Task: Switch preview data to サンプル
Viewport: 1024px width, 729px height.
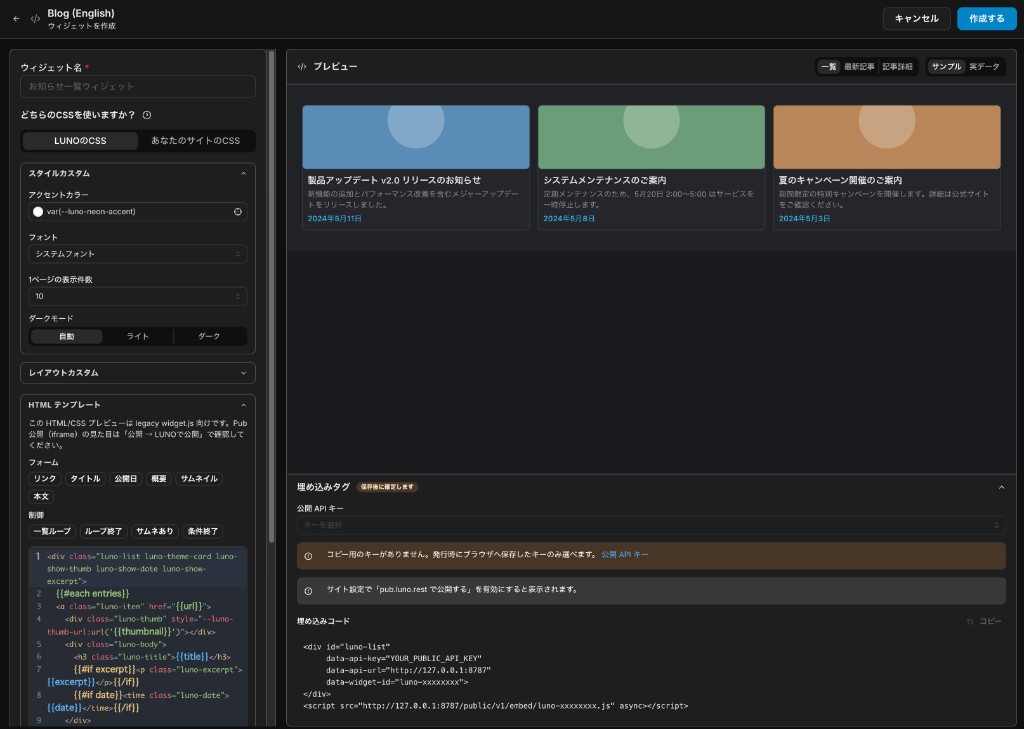Action: coord(946,67)
